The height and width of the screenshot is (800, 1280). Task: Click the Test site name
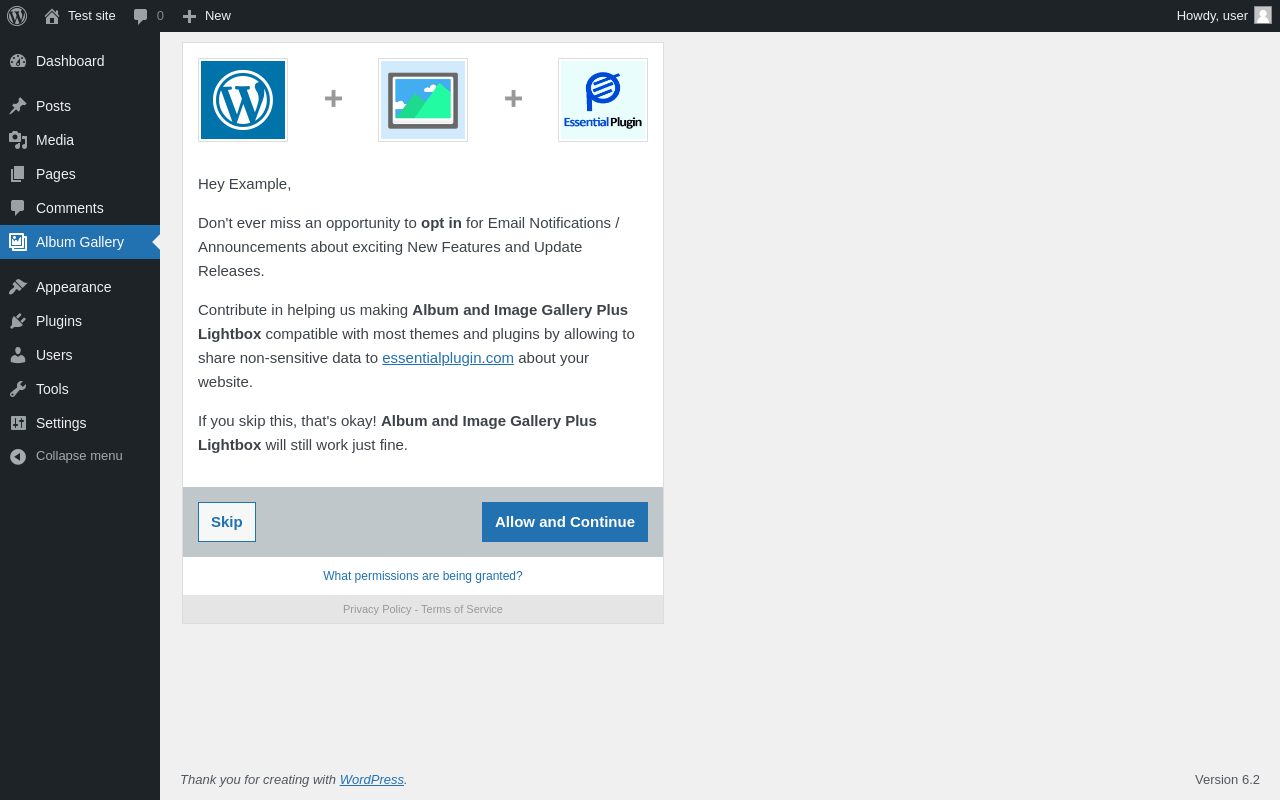(92, 16)
